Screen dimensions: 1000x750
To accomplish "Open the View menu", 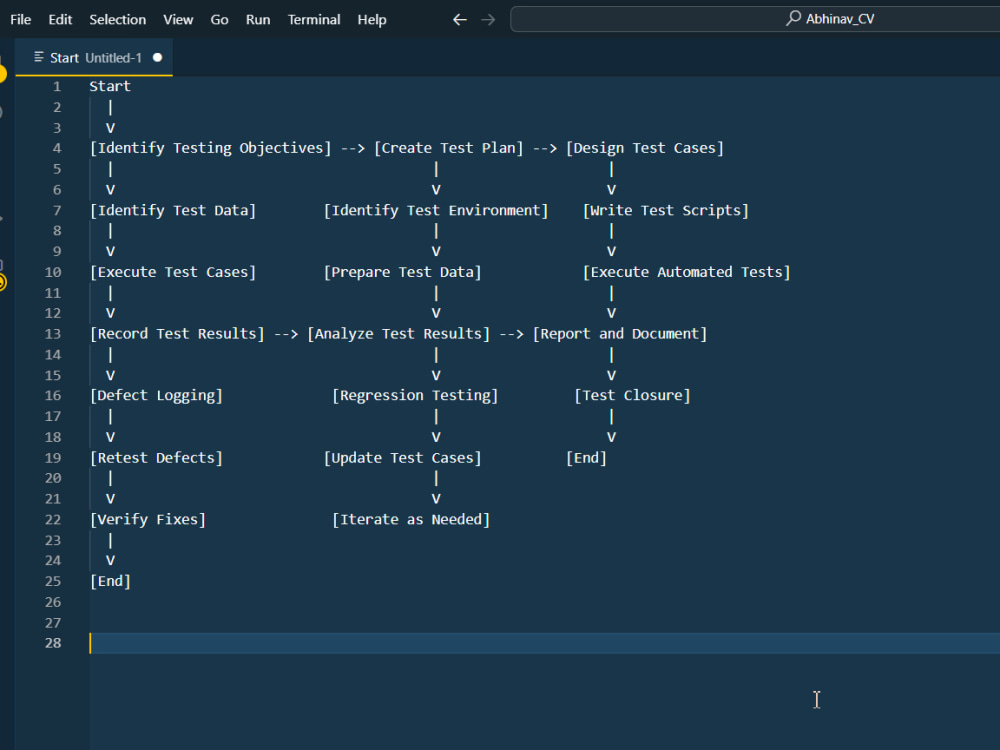I will [178, 20].
